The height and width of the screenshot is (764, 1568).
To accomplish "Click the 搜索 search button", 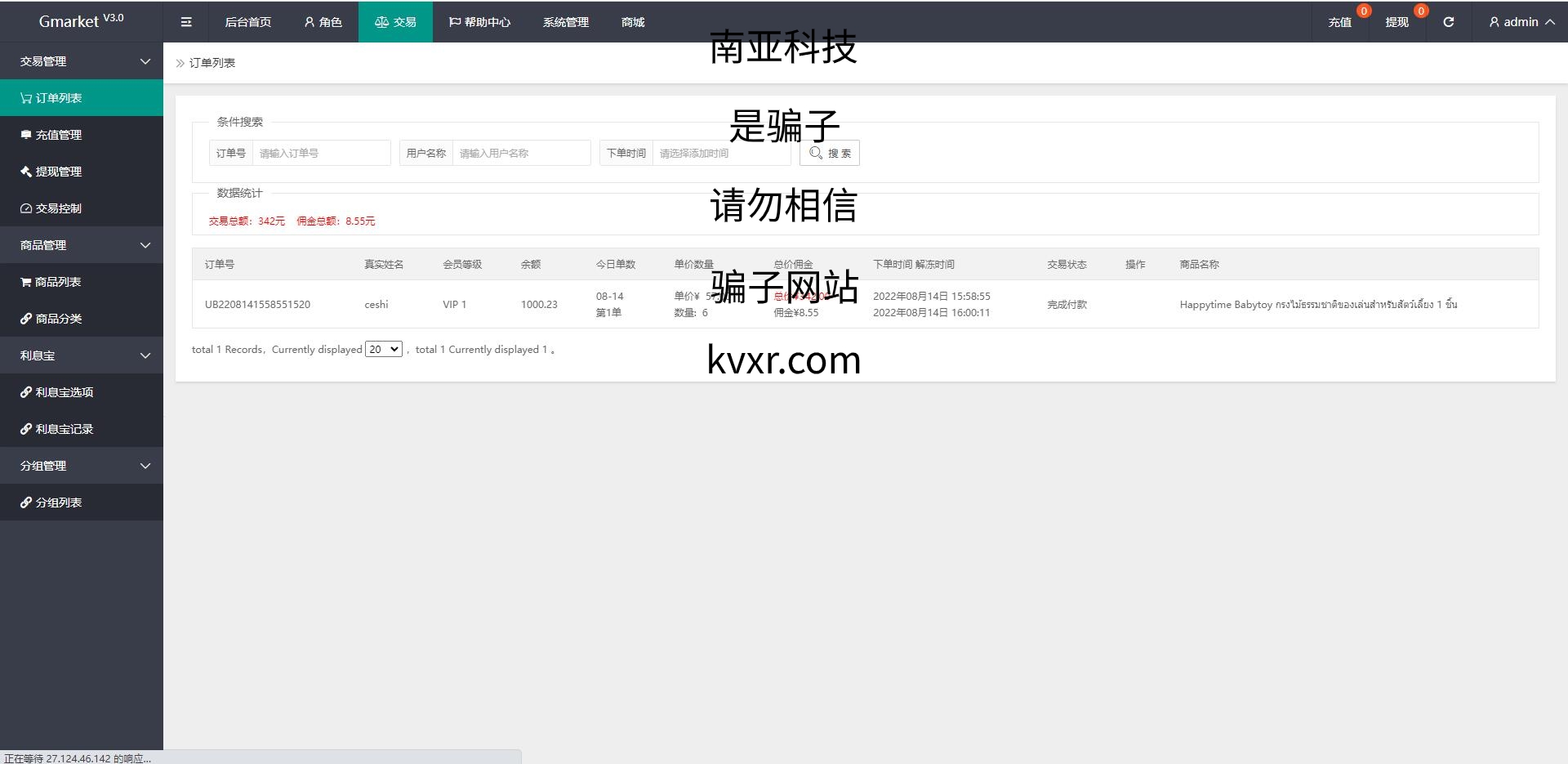I will coord(830,153).
